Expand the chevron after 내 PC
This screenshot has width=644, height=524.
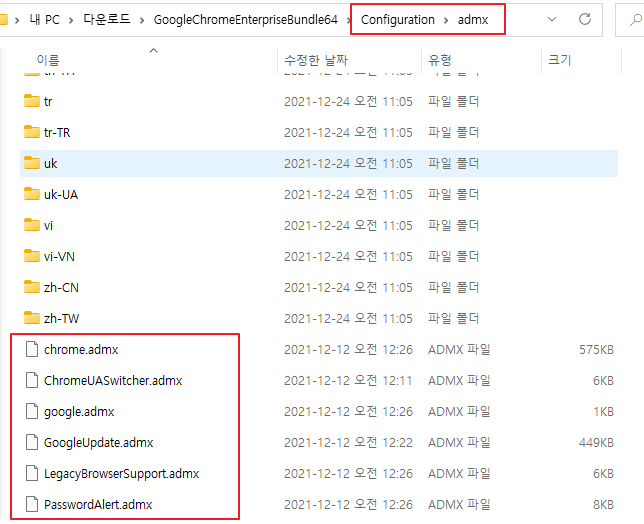click(x=71, y=20)
